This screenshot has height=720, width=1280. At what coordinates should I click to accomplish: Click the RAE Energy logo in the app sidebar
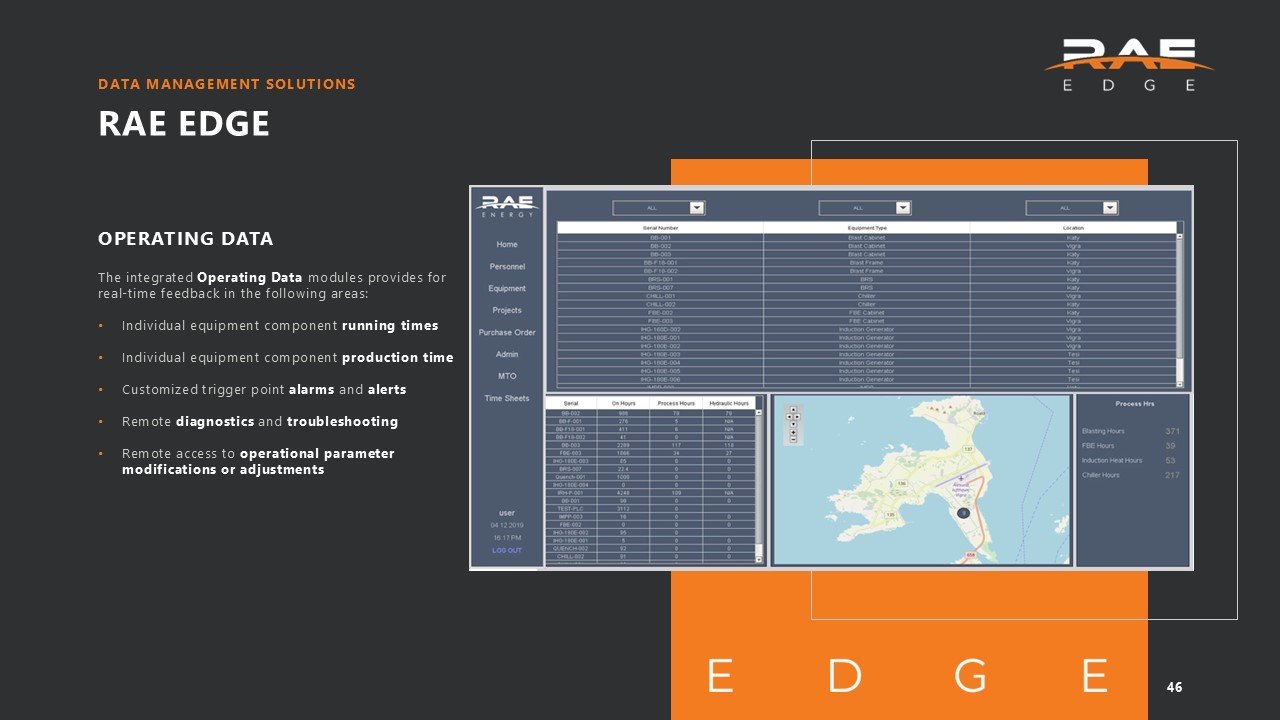[508, 206]
